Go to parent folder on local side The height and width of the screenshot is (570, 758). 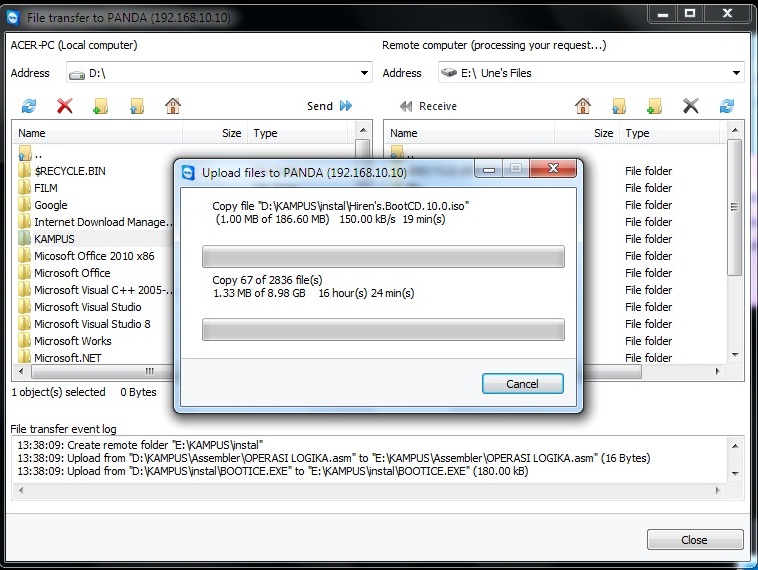point(137,106)
